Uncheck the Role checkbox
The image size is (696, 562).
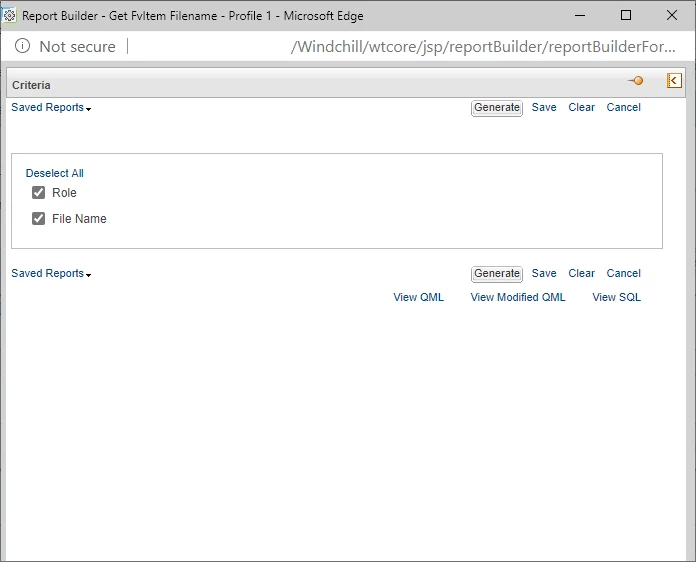(39, 192)
